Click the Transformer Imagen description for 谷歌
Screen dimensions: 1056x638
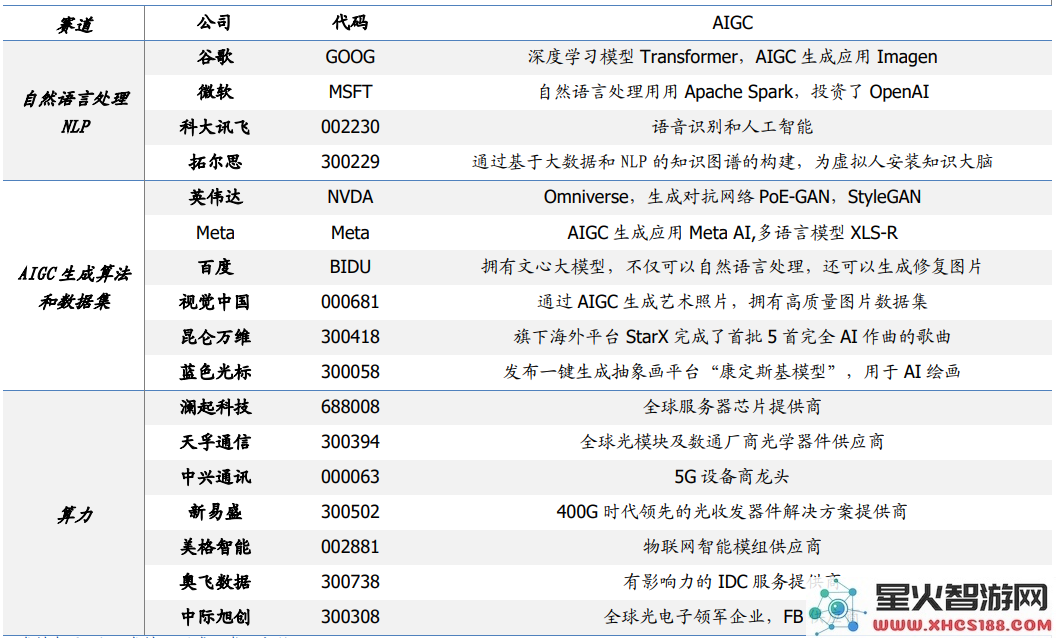tap(732, 57)
